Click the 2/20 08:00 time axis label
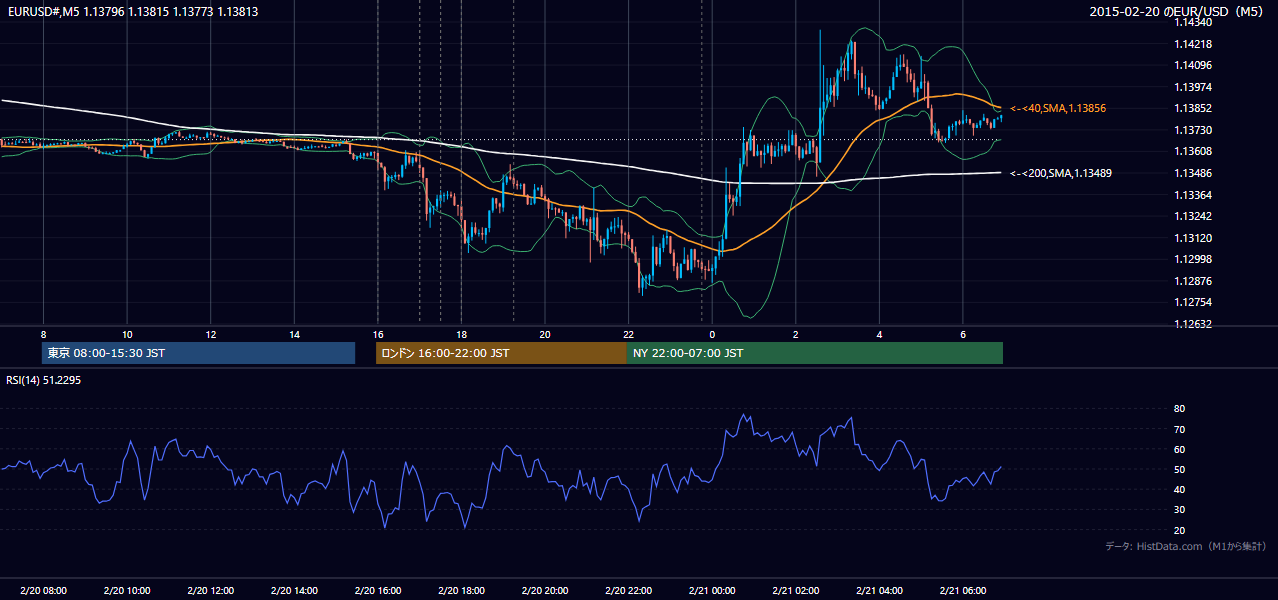Image resolution: width=1278 pixels, height=600 pixels. 43,591
